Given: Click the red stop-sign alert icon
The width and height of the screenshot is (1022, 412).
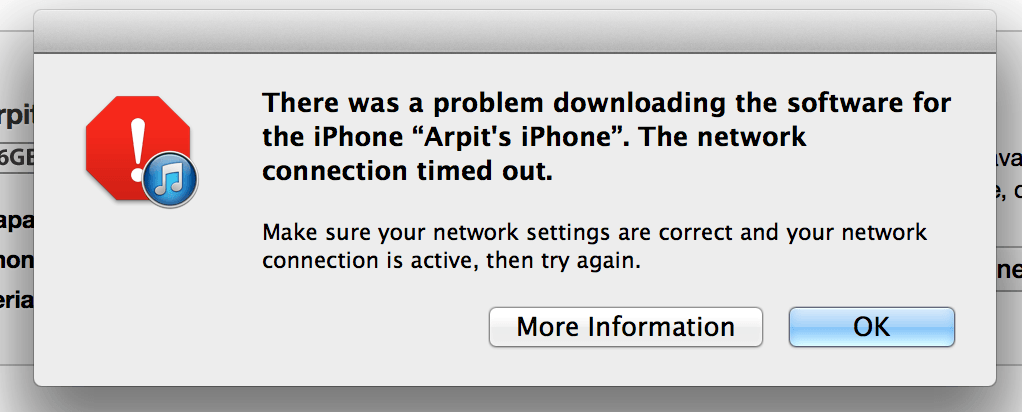Looking at the screenshot, I should pyautogui.click(x=138, y=147).
